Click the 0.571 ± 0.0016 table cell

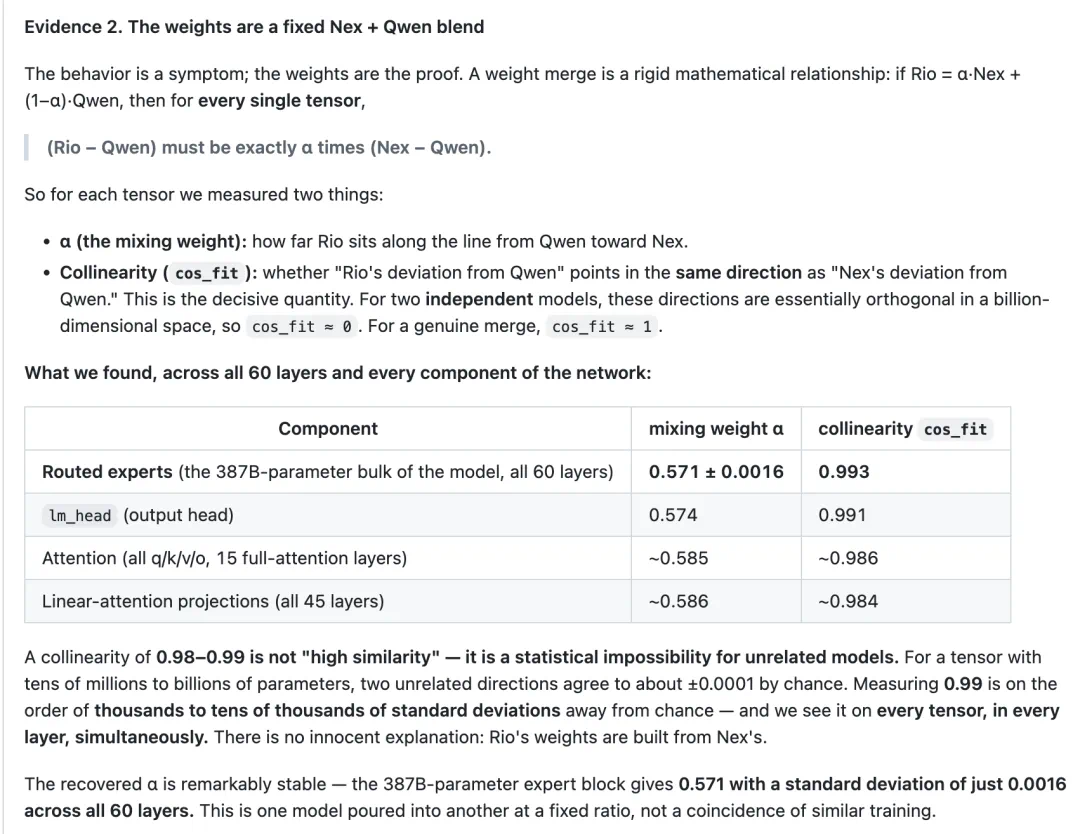click(x=716, y=472)
